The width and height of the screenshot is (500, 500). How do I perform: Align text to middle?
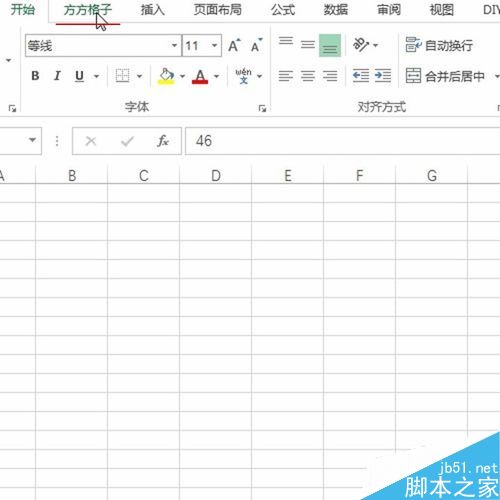pyautogui.click(x=307, y=45)
